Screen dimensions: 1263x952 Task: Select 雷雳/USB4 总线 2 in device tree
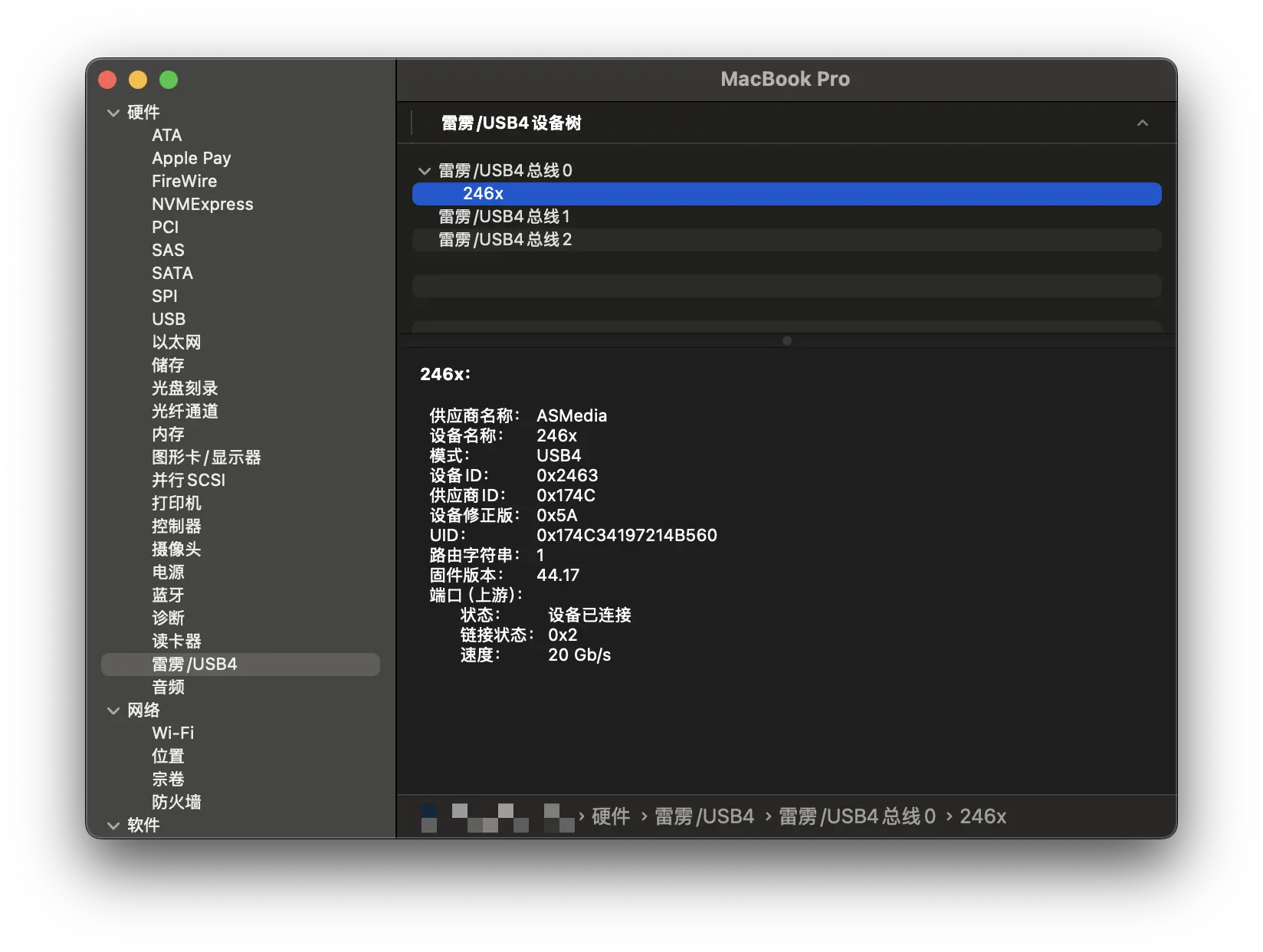click(504, 240)
